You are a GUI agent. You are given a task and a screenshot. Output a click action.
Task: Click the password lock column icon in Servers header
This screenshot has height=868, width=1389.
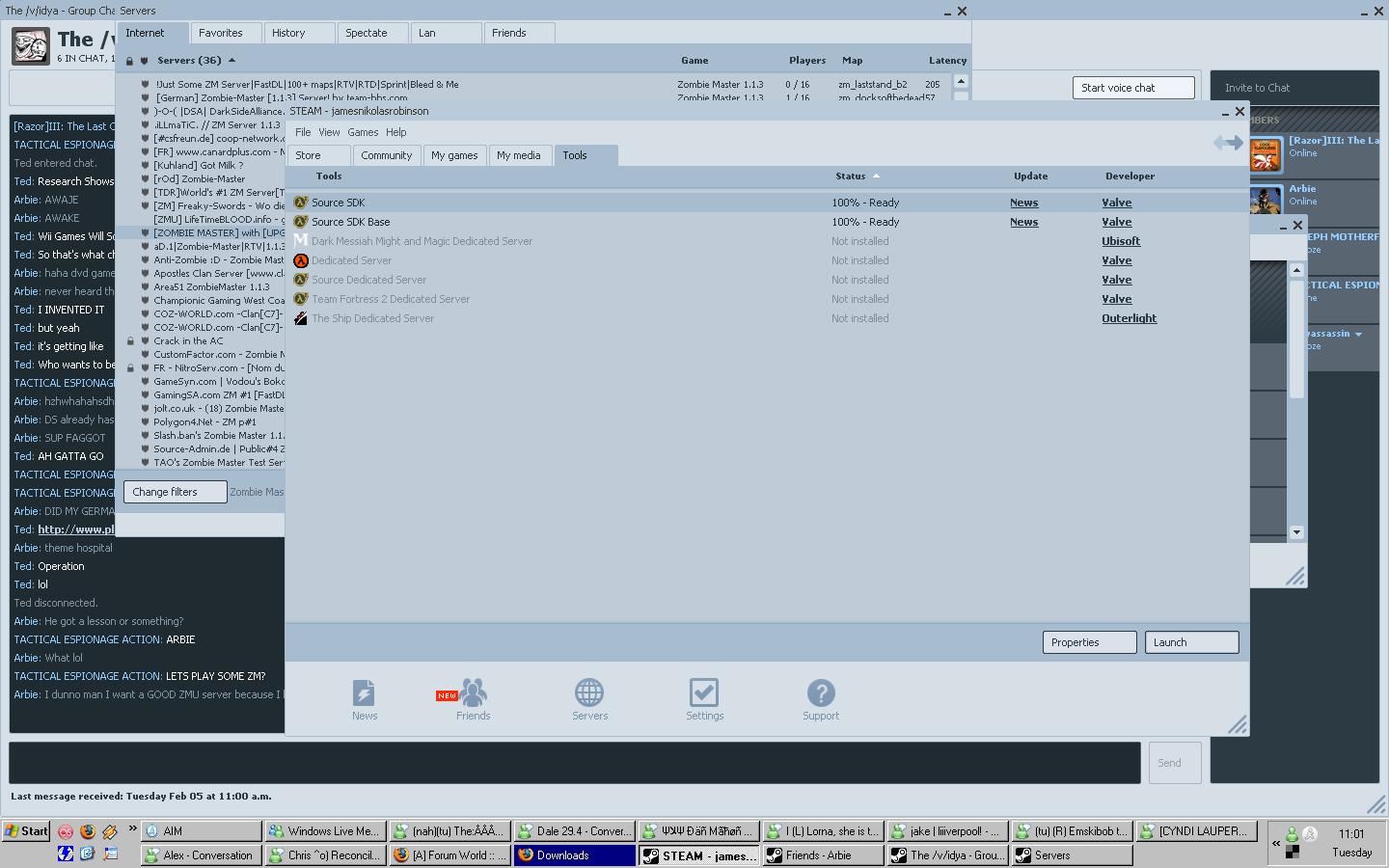tap(129, 61)
